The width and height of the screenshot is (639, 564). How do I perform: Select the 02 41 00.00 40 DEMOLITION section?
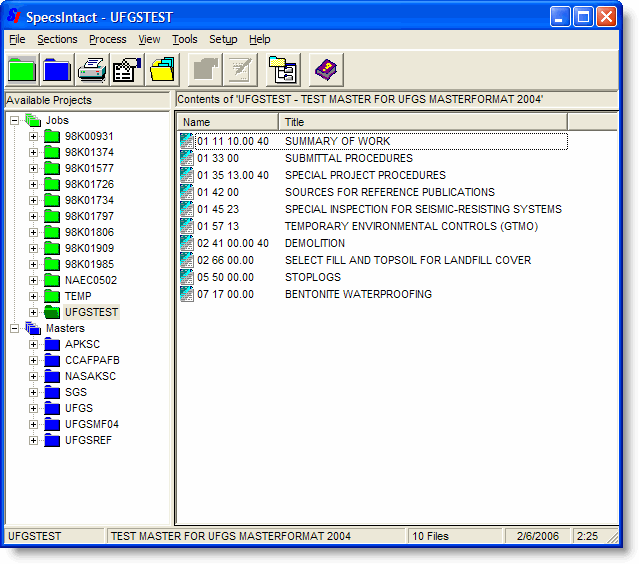pos(315,243)
